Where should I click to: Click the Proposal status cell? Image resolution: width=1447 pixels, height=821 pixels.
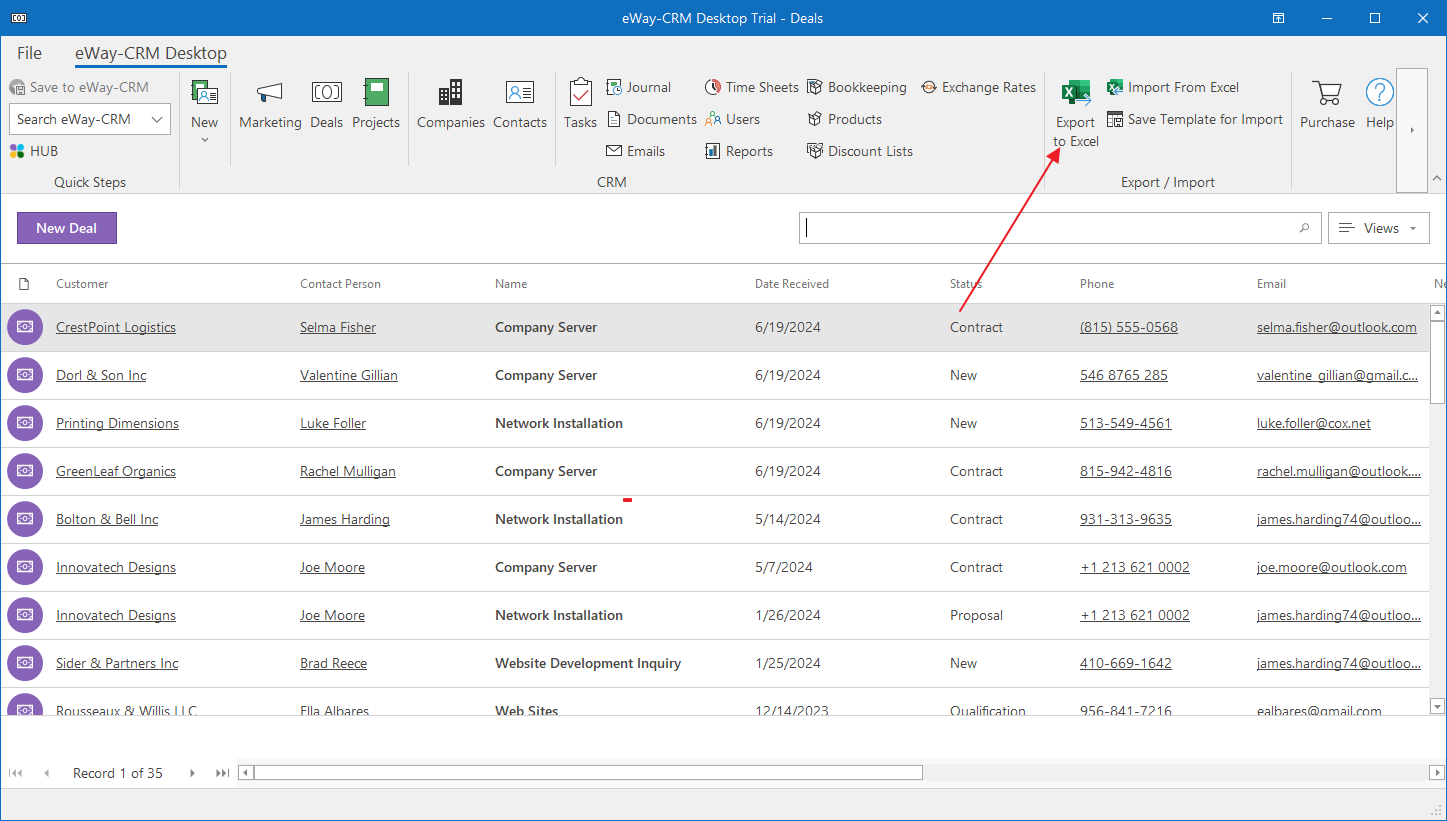pyautogui.click(x=976, y=615)
